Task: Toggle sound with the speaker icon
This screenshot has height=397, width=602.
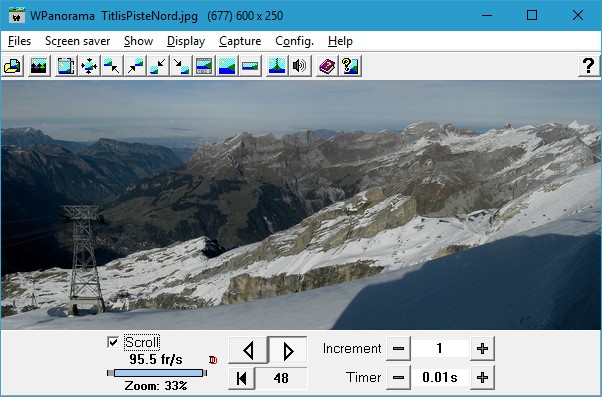Action: point(300,66)
